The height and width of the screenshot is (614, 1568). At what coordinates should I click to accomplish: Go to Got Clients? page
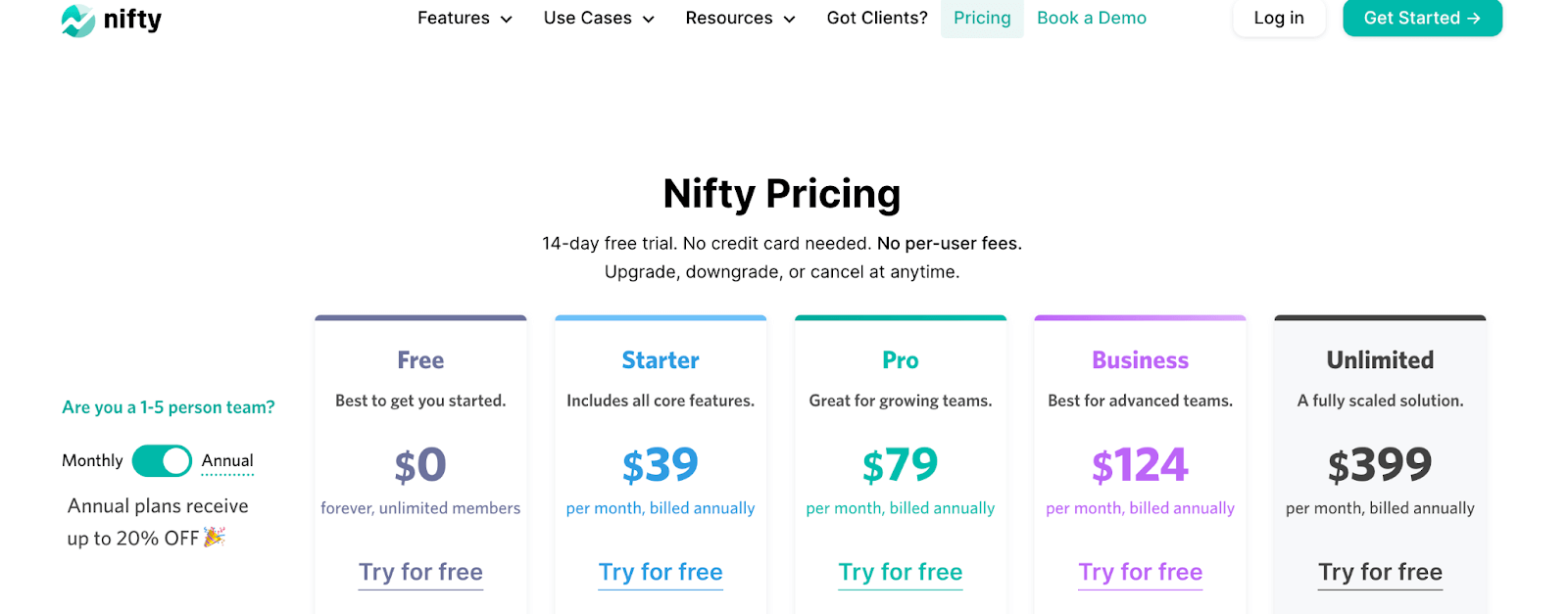877,19
